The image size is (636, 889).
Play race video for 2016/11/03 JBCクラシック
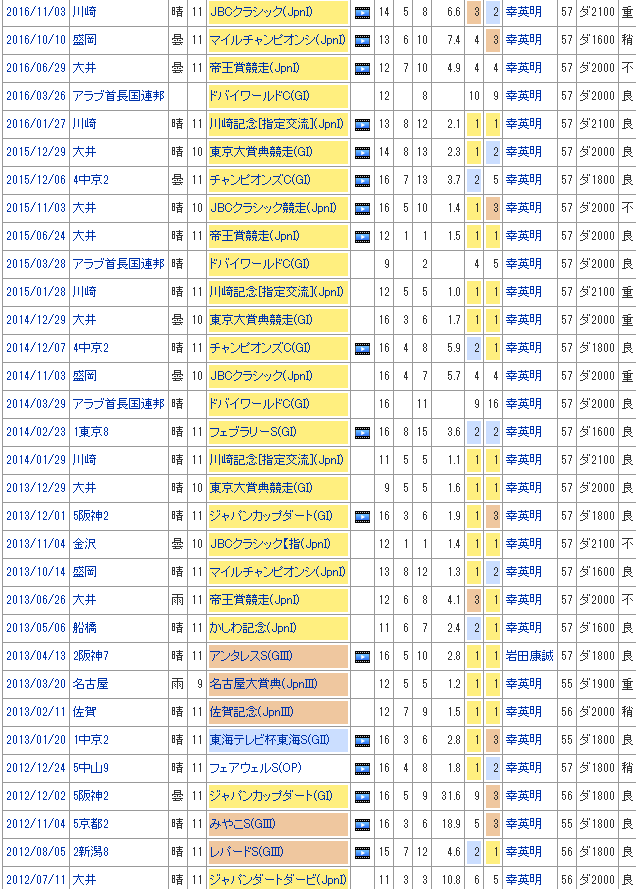coord(362,12)
